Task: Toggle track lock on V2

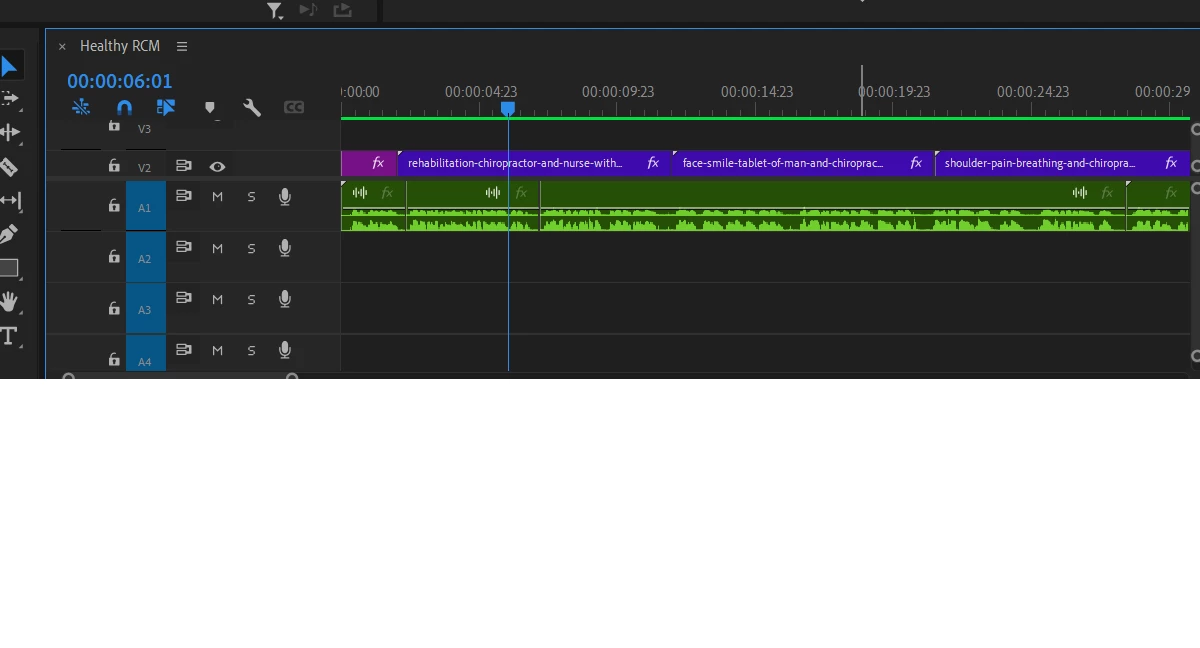Action: (x=114, y=166)
